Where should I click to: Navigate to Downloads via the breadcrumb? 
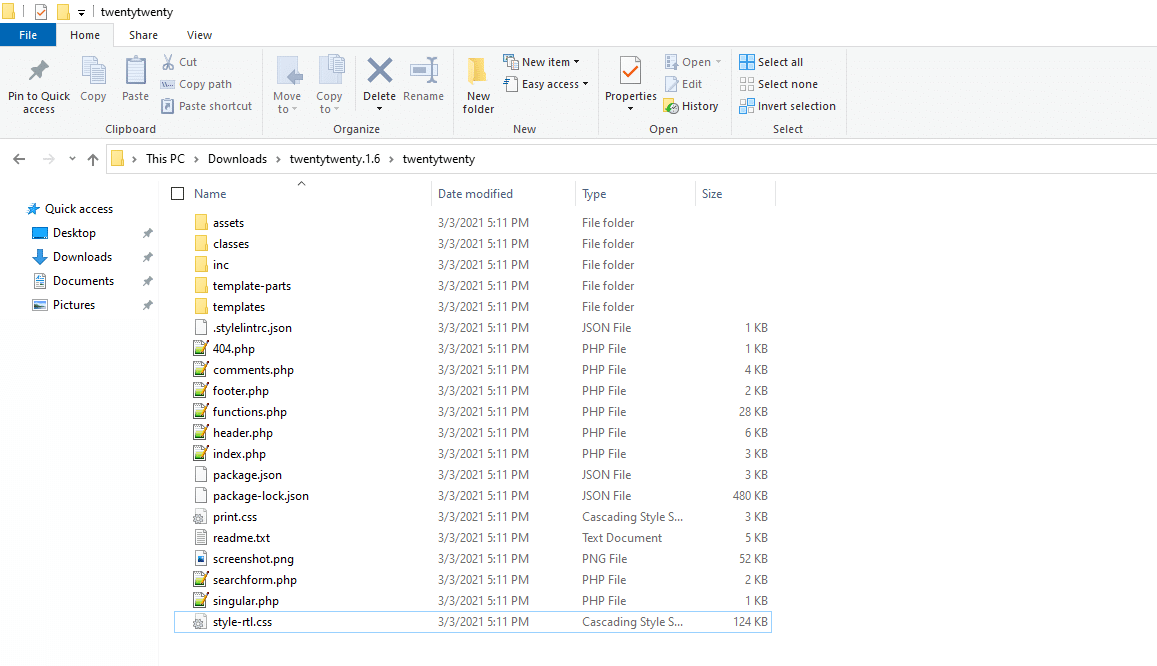(237, 158)
